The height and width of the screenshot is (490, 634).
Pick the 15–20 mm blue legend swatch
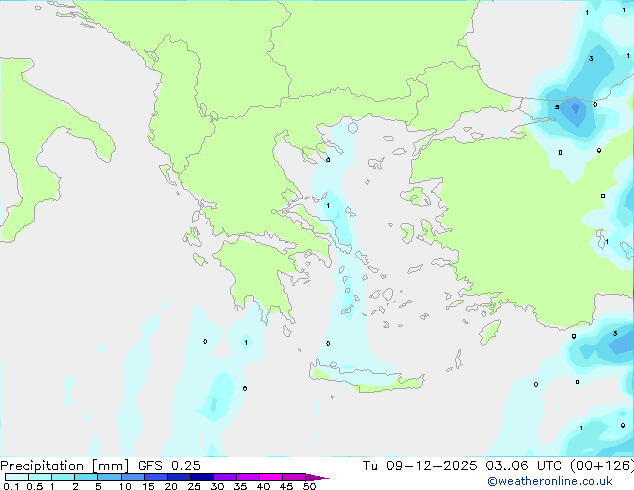click(156, 477)
